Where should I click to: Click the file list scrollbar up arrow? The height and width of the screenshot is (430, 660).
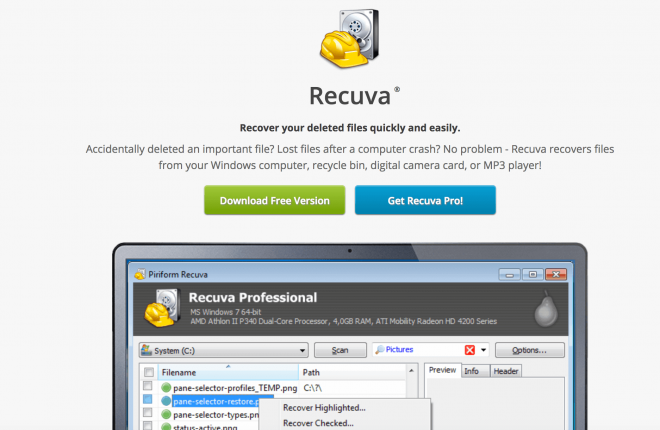(x=411, y=371)
